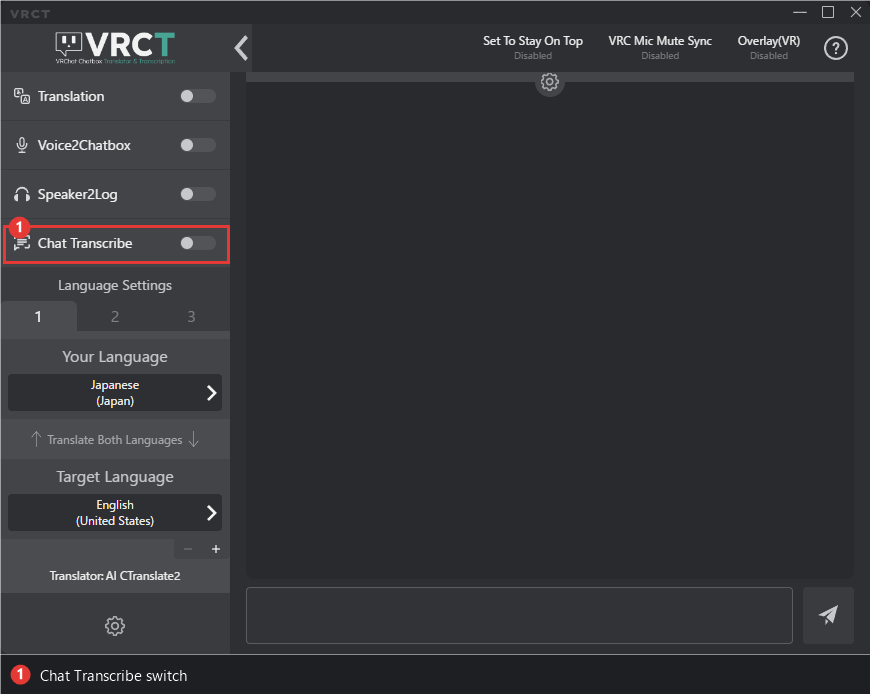Viewport: 870px width, 694px height.
Task: Toggle VRC Mic Mute Sync
Action: pos(660,47)
